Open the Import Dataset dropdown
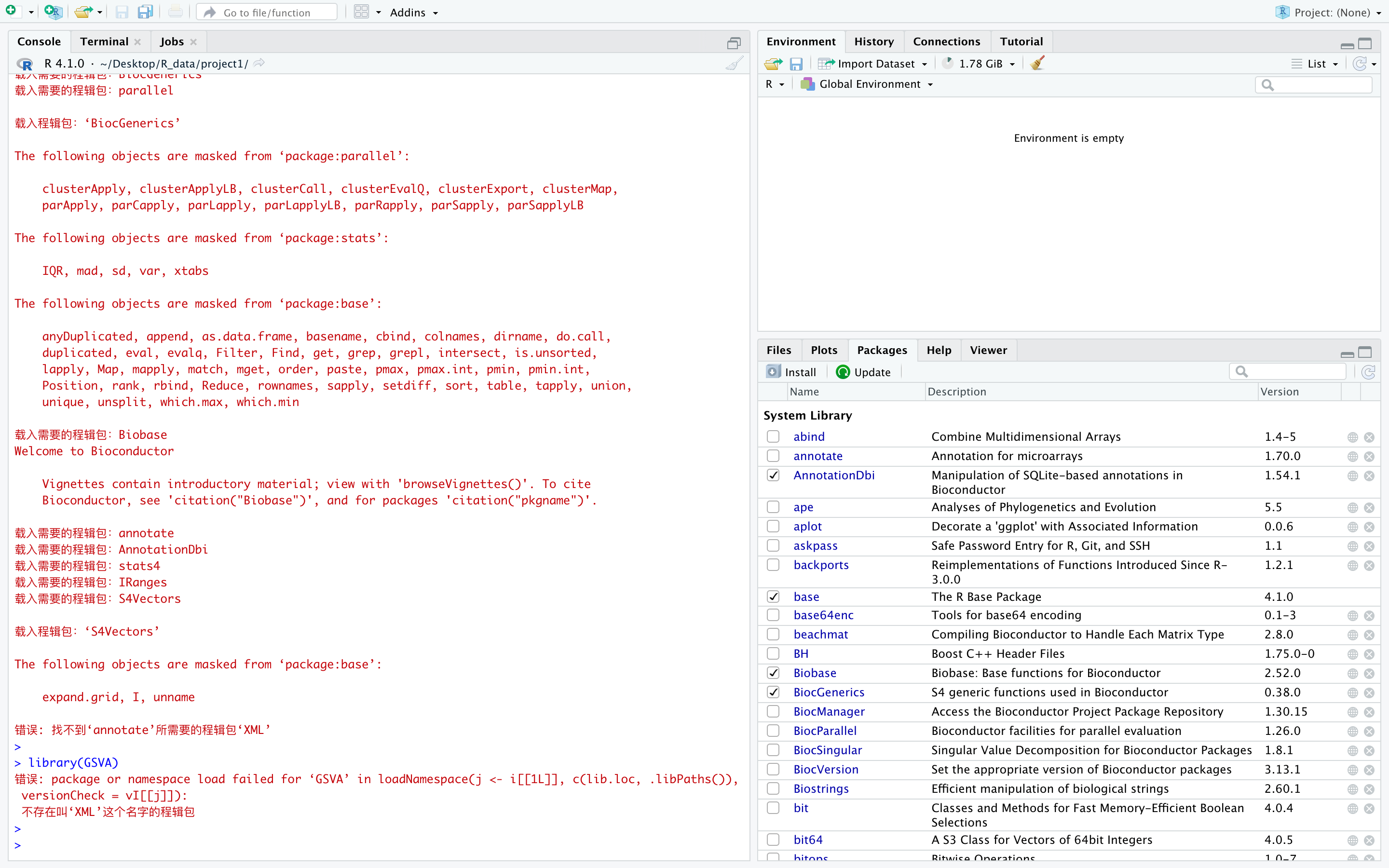 click(x=876, y=64)
